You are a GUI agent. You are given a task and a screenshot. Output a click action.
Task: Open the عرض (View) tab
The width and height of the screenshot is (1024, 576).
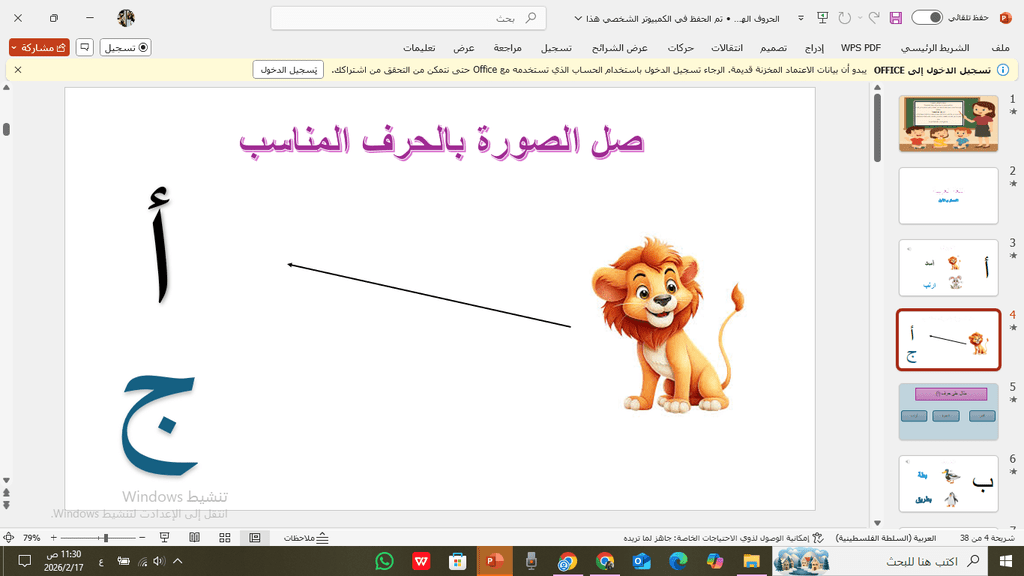click(464, 48)
